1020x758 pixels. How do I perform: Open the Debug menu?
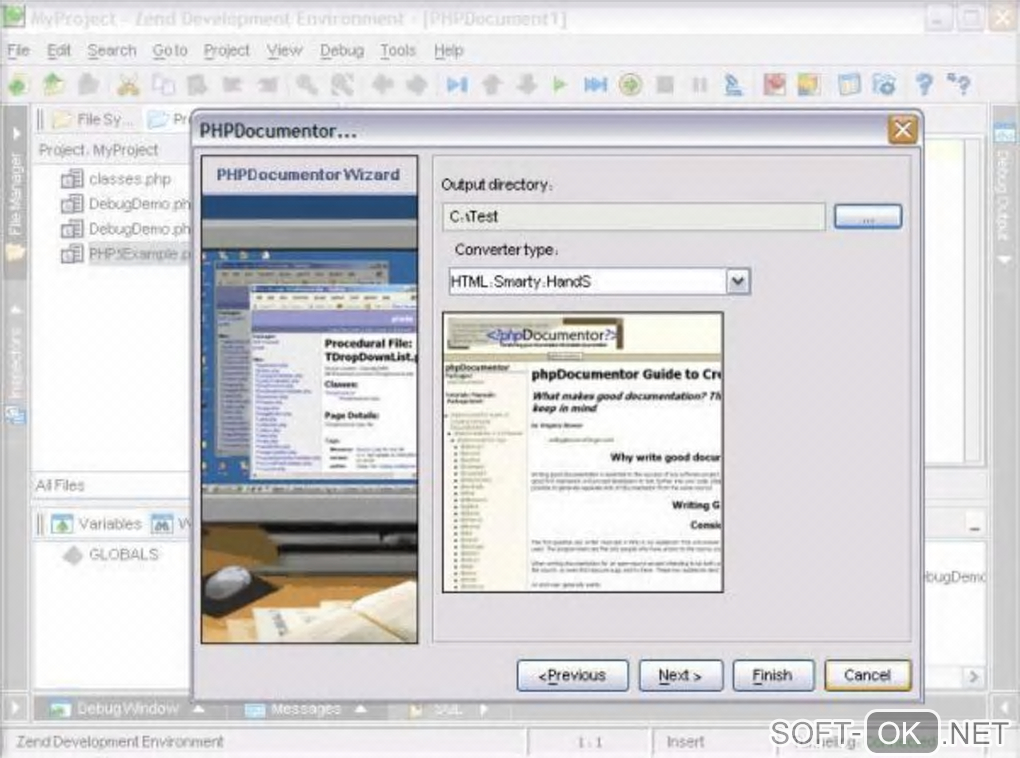pyautogui.click(x=342, y=50)
